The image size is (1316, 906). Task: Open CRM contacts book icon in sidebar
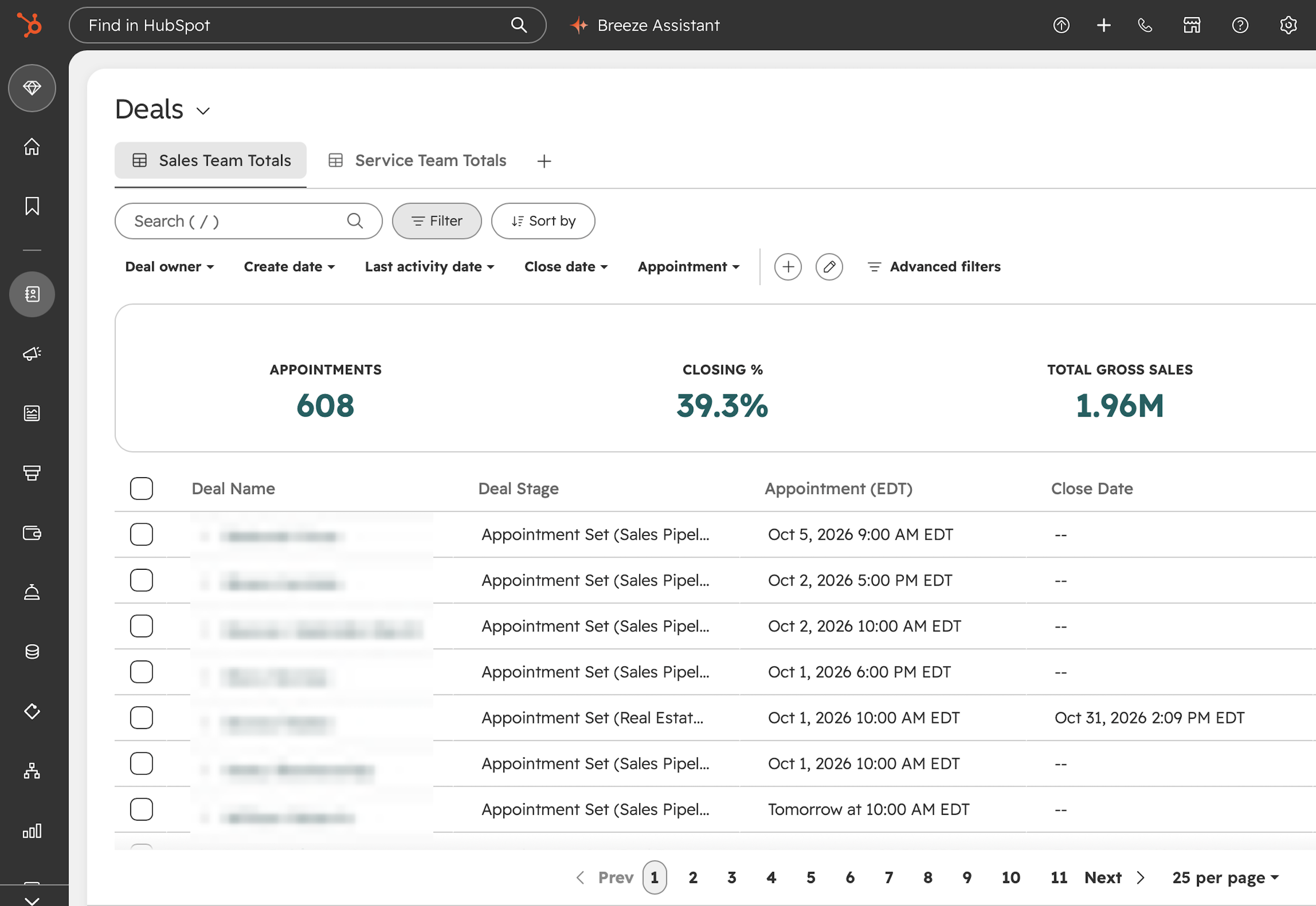point(32,294)
